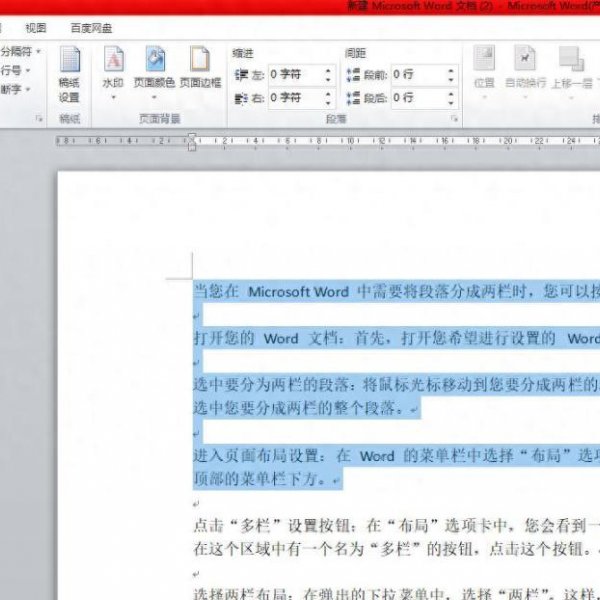Screen dimensions: 600x600
Task: Switch to the 百度网盘 tab
Action: (x=92, y=28)
